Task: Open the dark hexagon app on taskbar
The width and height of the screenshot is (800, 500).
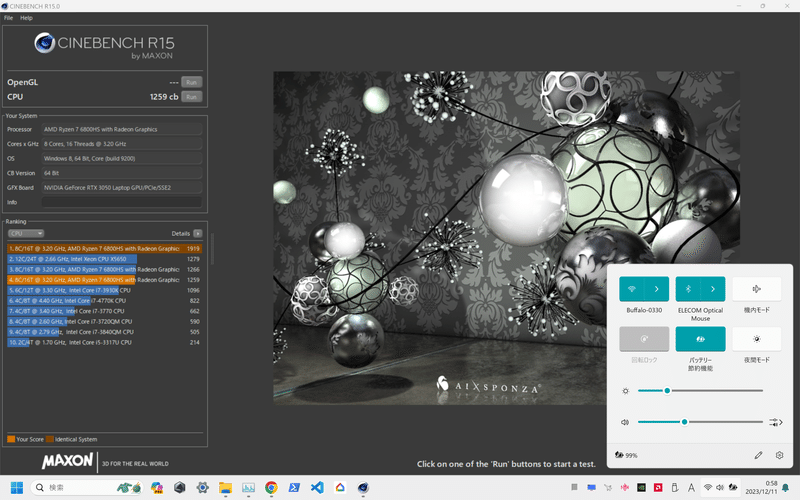Action: click(180, 488)
